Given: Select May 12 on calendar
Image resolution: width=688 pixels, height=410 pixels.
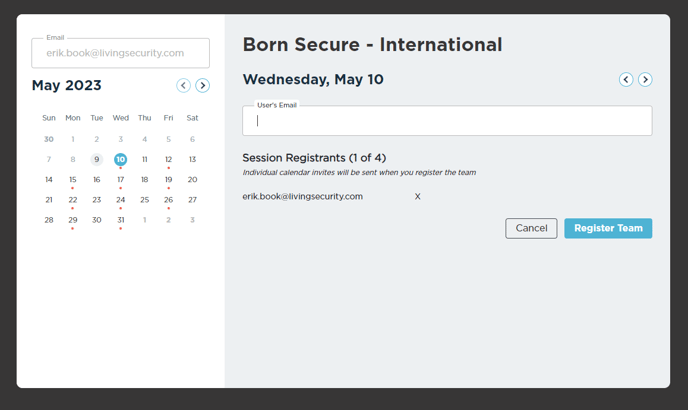Looking at the screenshot, I should coord(168,159).
